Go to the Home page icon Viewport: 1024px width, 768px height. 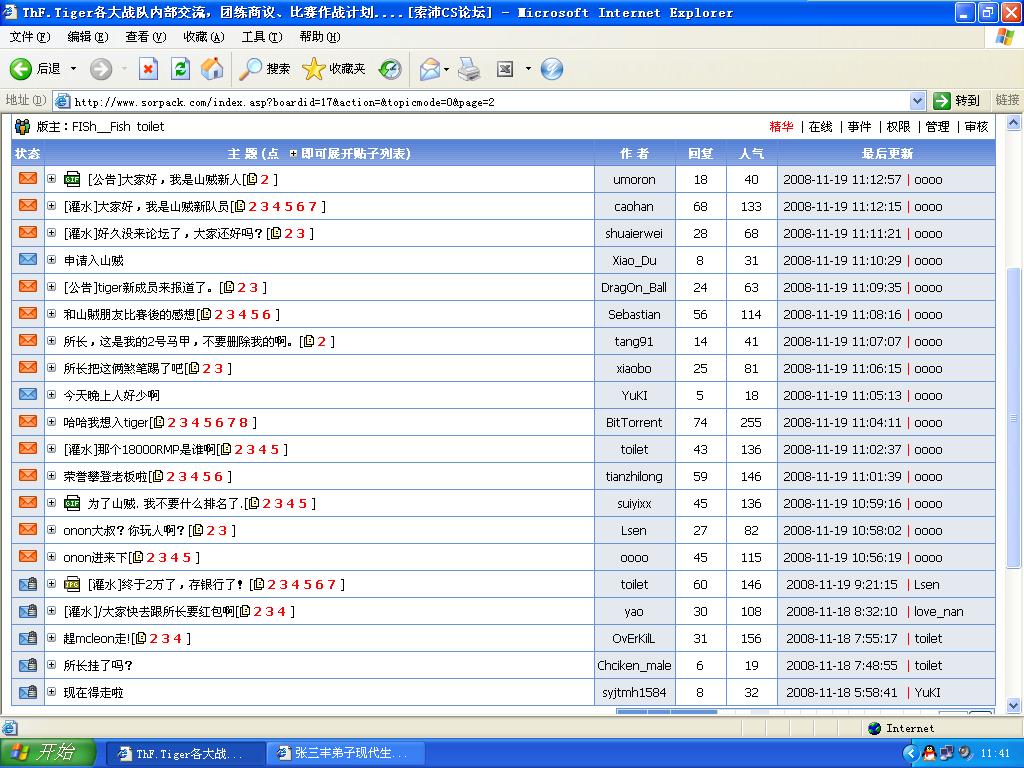(212, 69)
